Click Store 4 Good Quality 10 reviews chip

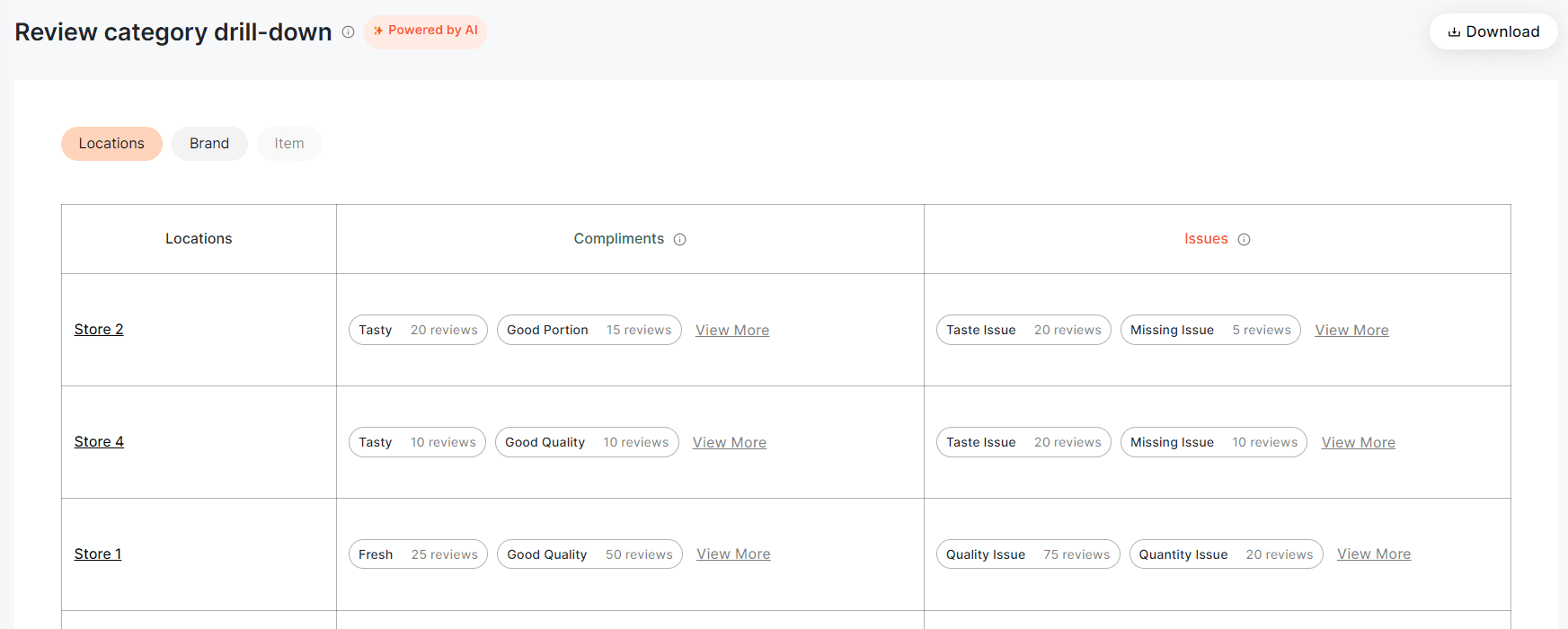587,442
